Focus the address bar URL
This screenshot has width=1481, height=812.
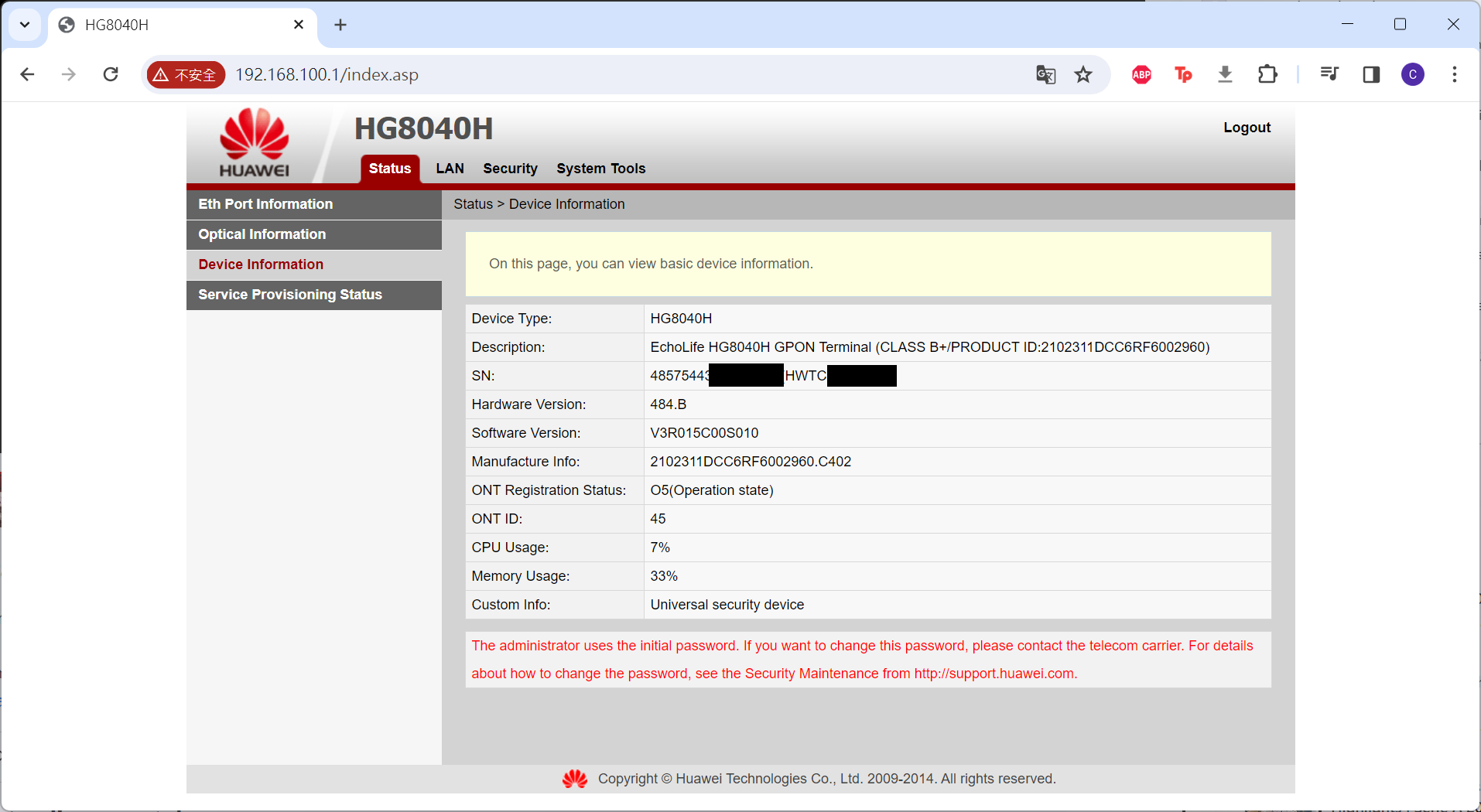pyautogui.click(x=327, y=74)
